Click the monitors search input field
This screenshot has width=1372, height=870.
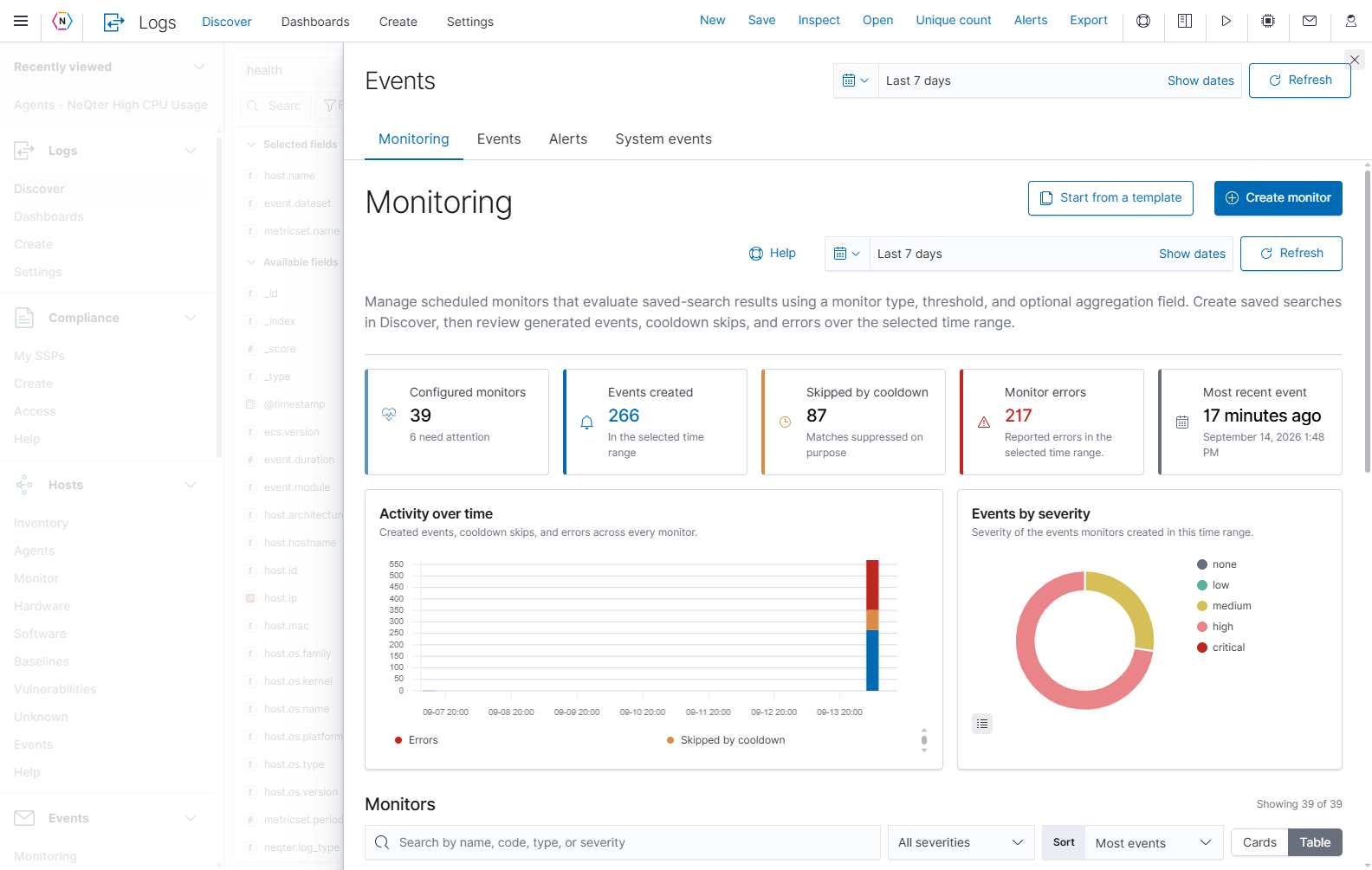coord(623,842)
